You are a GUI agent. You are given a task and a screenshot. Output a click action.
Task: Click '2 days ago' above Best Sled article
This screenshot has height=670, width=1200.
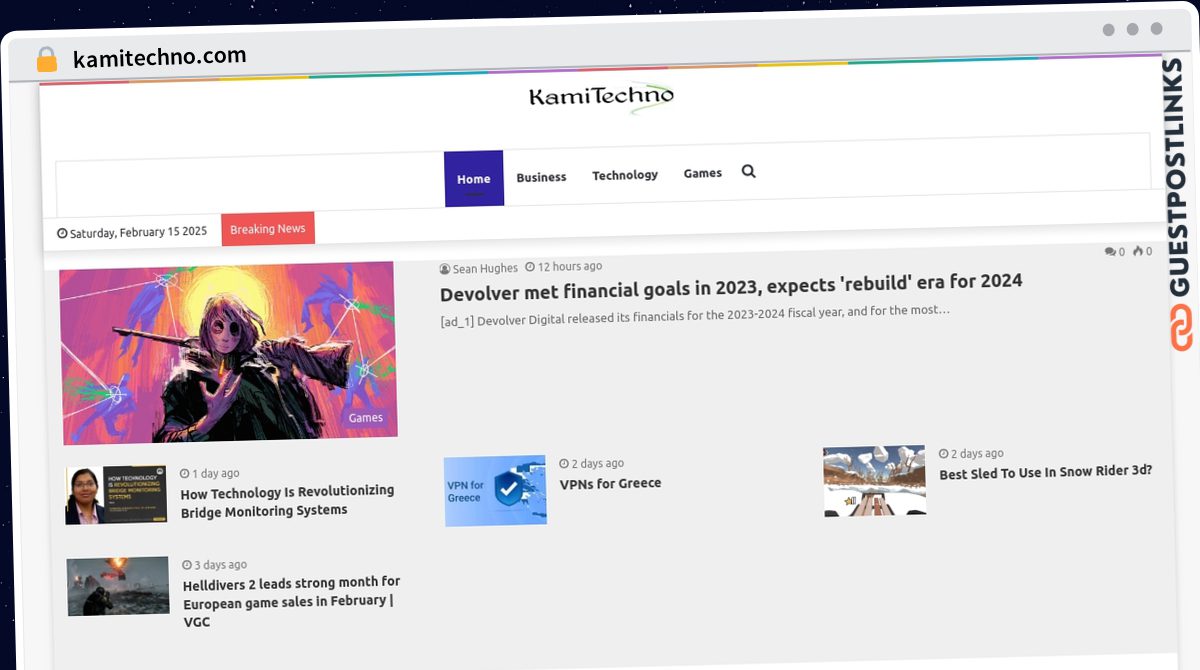(x=977, y=453)
